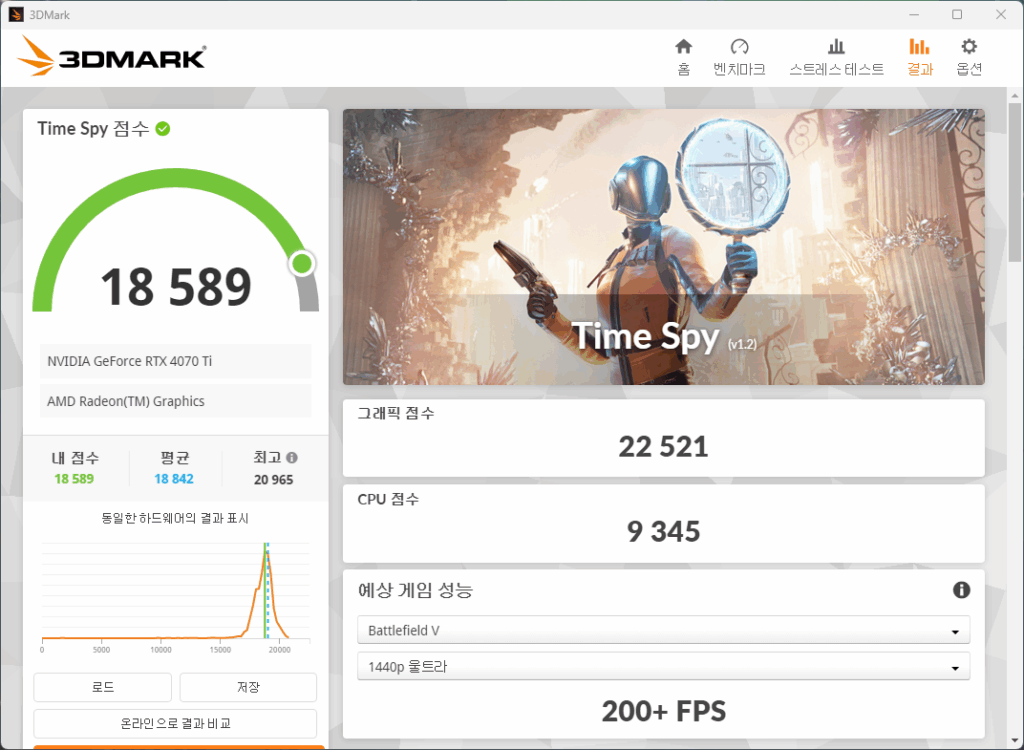Open the Battlefield V game dropdown
1024x750 pixels.
point(663,630)
